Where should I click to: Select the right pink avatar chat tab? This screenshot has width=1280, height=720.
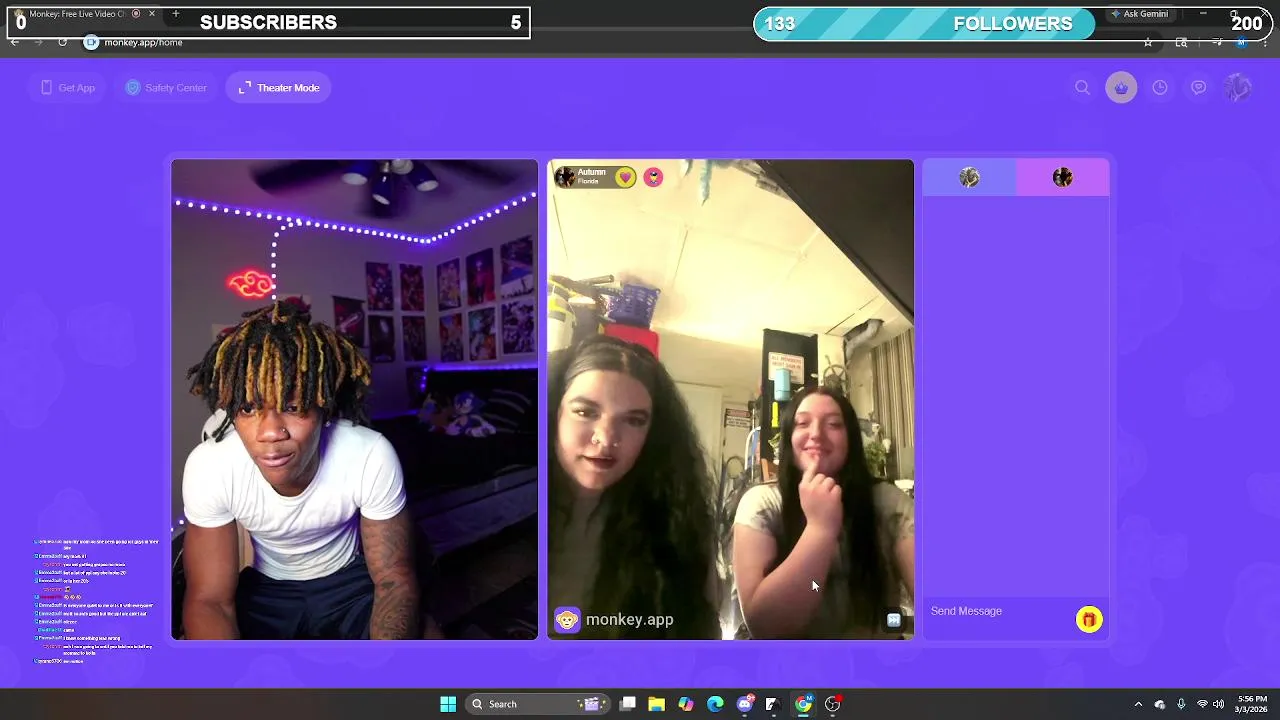click(x=1062, y=178)
